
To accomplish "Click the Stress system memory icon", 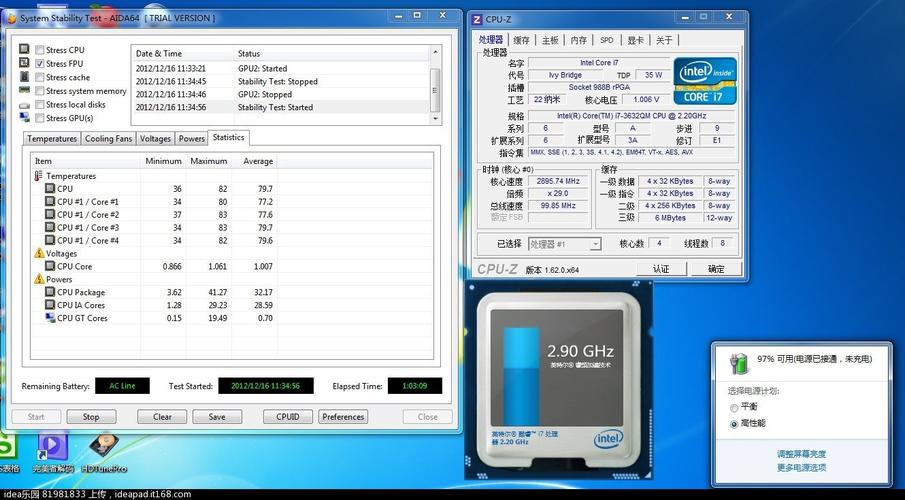I will (x=24, y=90).
